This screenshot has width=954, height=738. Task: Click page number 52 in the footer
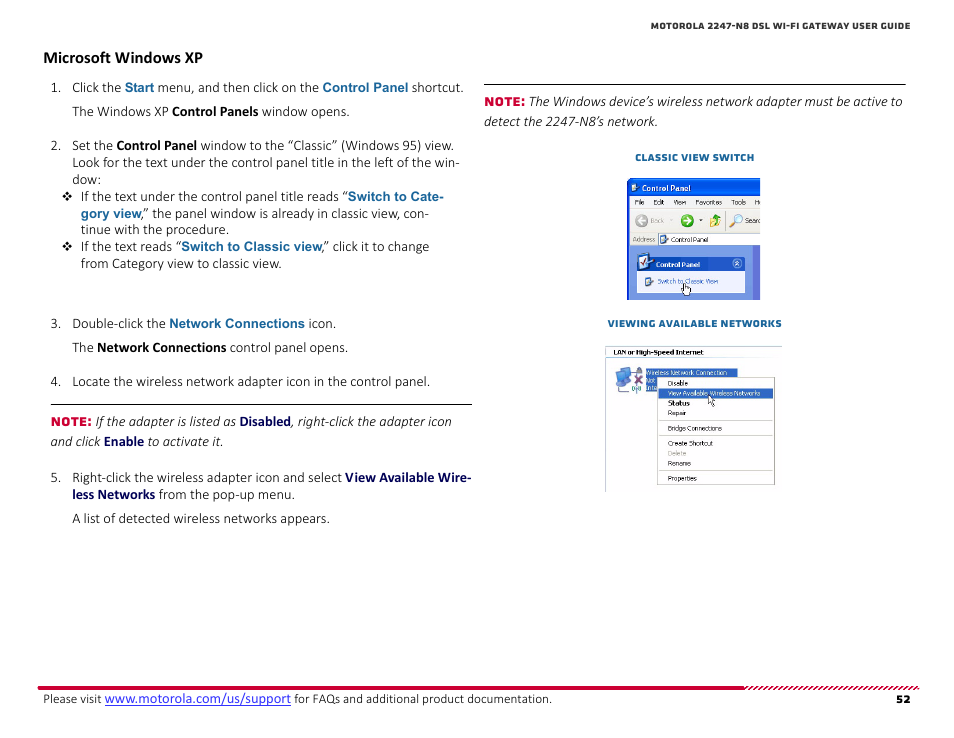pos(903,699)
